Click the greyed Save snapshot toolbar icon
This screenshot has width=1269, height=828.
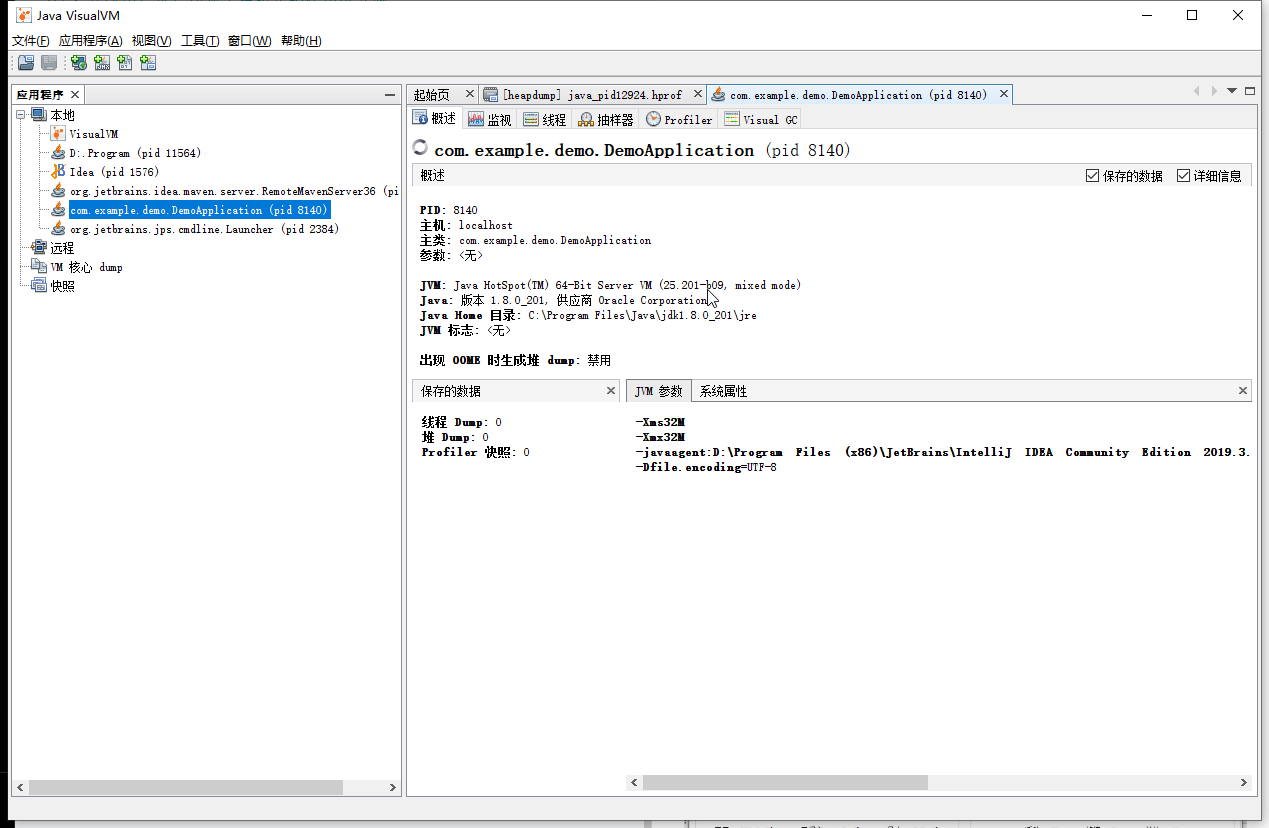48,63
